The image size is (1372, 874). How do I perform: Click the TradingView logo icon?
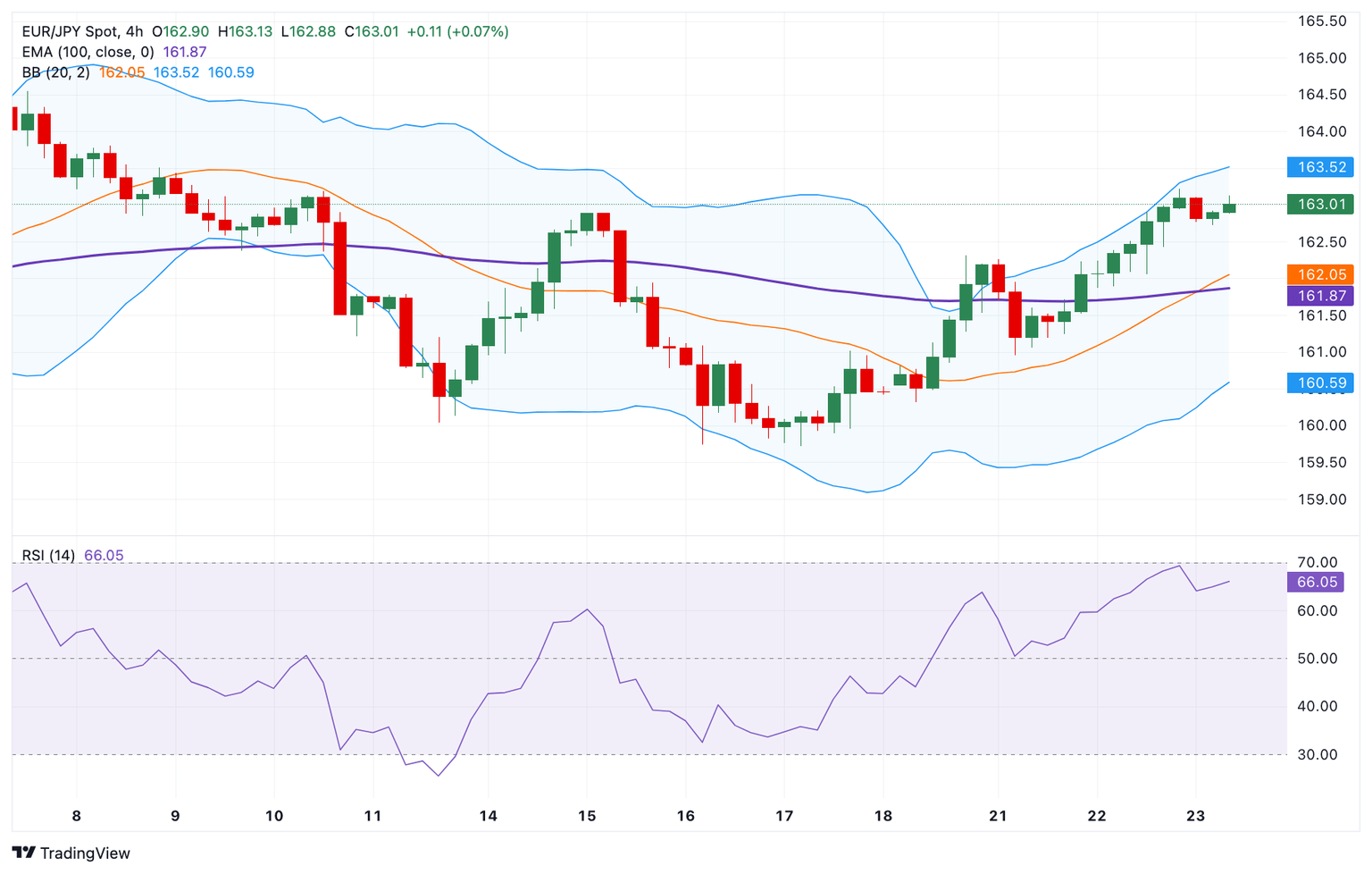[24, 853]
